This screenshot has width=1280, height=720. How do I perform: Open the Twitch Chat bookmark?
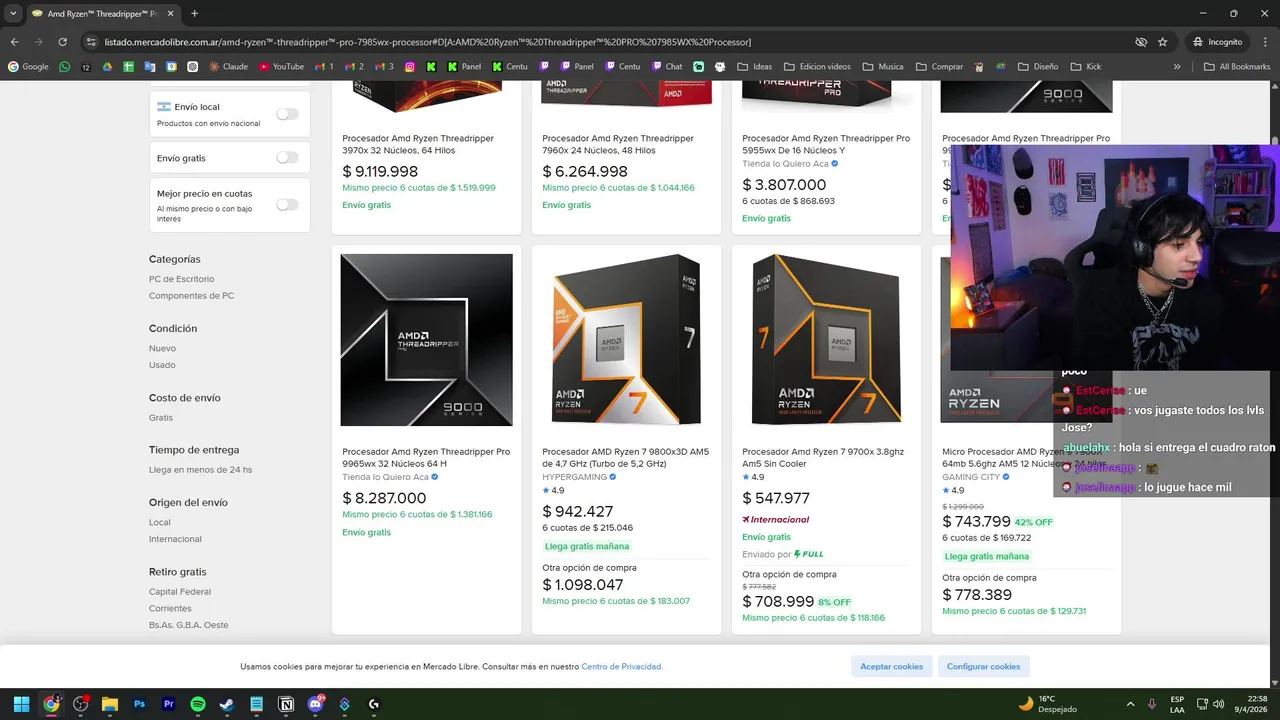coord(667,67)
